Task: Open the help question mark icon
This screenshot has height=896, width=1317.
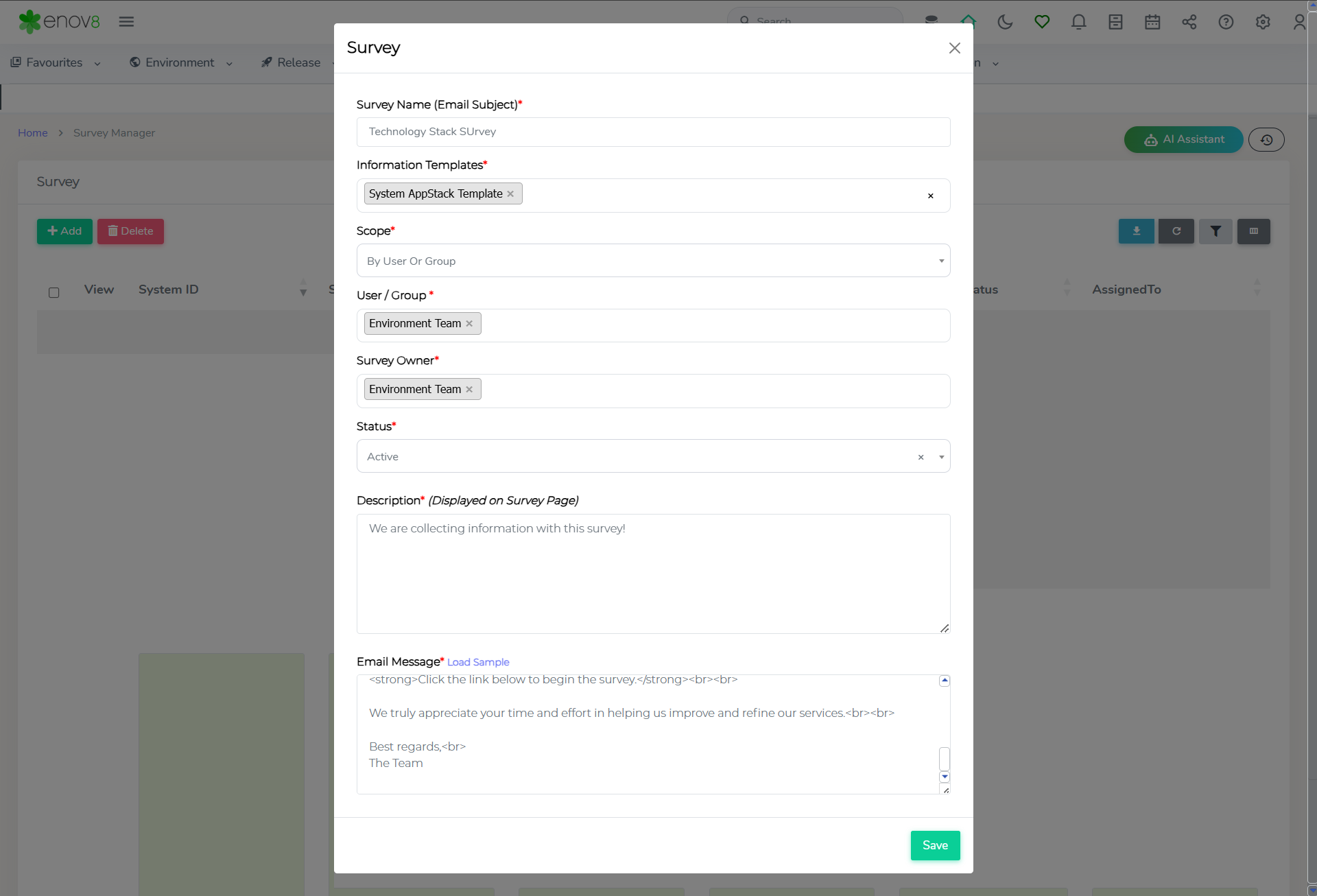Action: (1226, 22)
